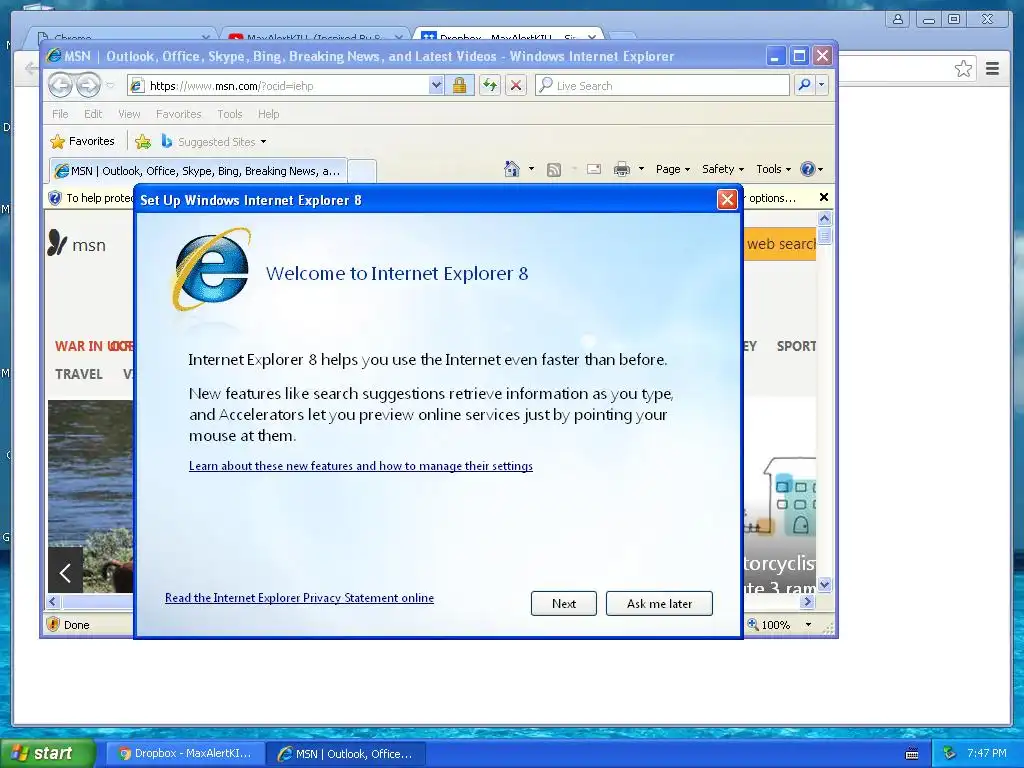Click the green Refresh arrows icon
The image size is (1024, 768).
(490, 86)
